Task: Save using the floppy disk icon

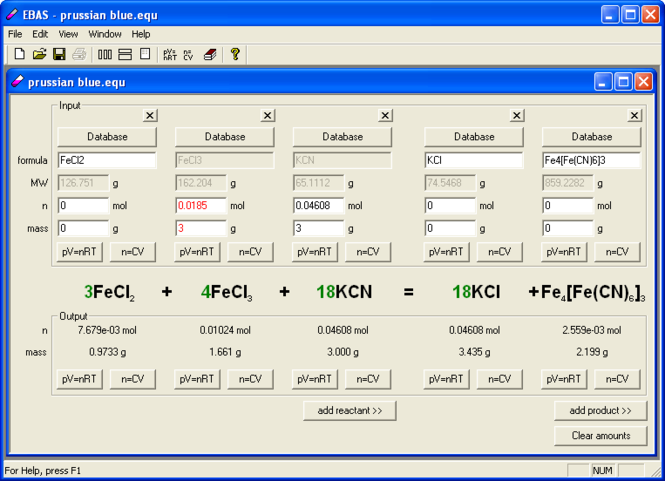Action: [59, 54]
